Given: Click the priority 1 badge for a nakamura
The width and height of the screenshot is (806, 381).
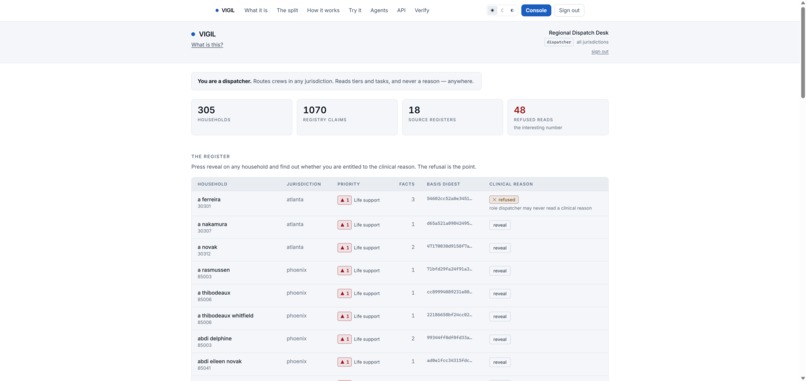Looking at the screenshot, I should [344, 225].
